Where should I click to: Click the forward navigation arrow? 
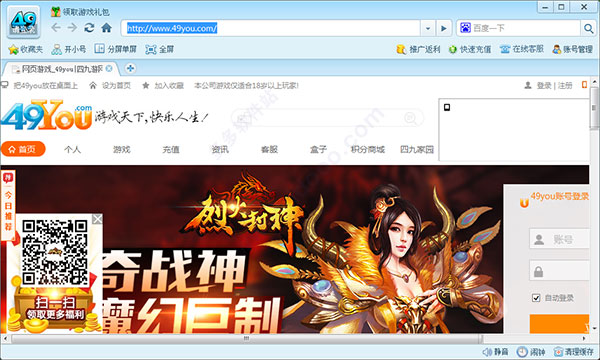pyautogui.click(x=72, y=28)
